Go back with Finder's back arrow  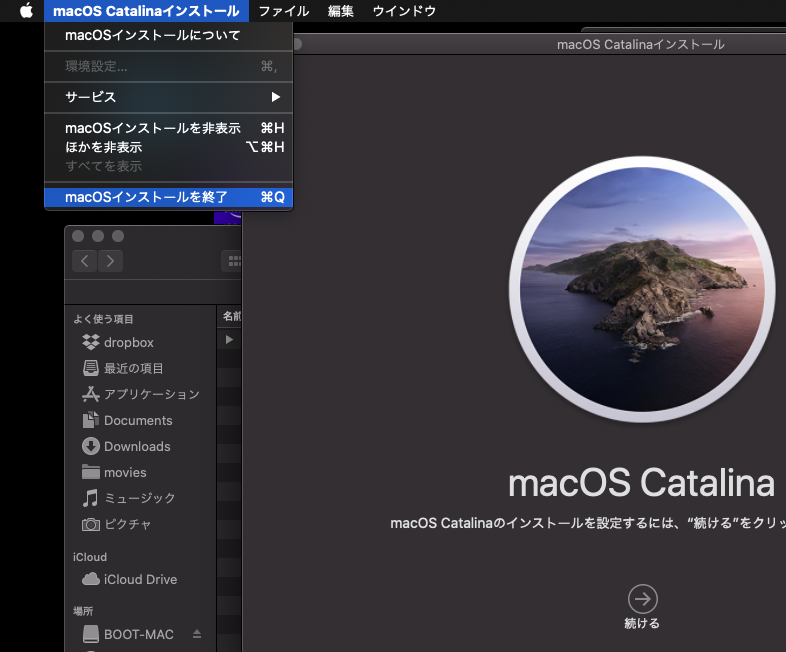[x=85, y=261]
